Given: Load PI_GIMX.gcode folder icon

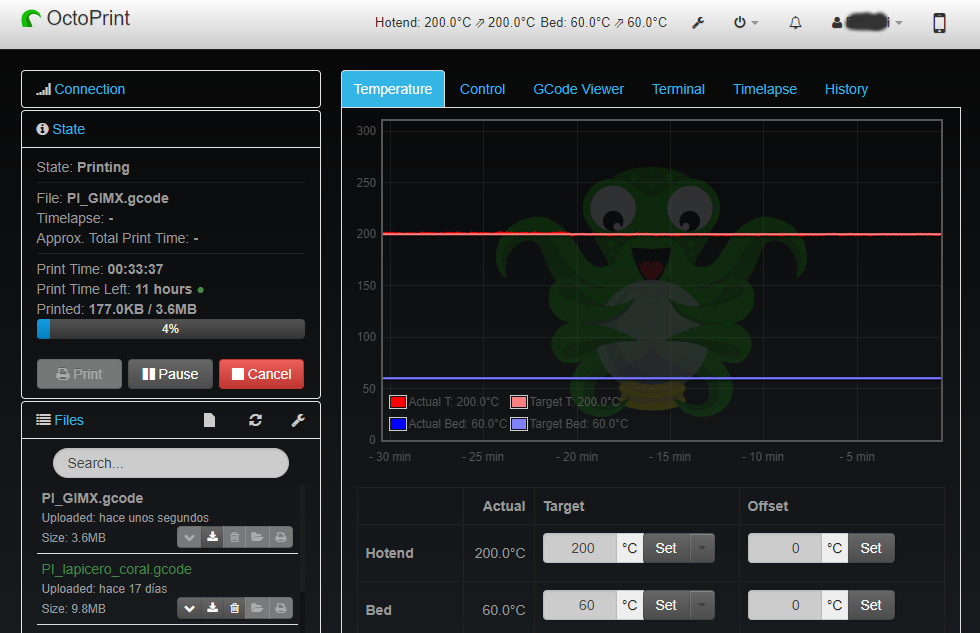Looking at the screenshot, I should coord(257,537).
